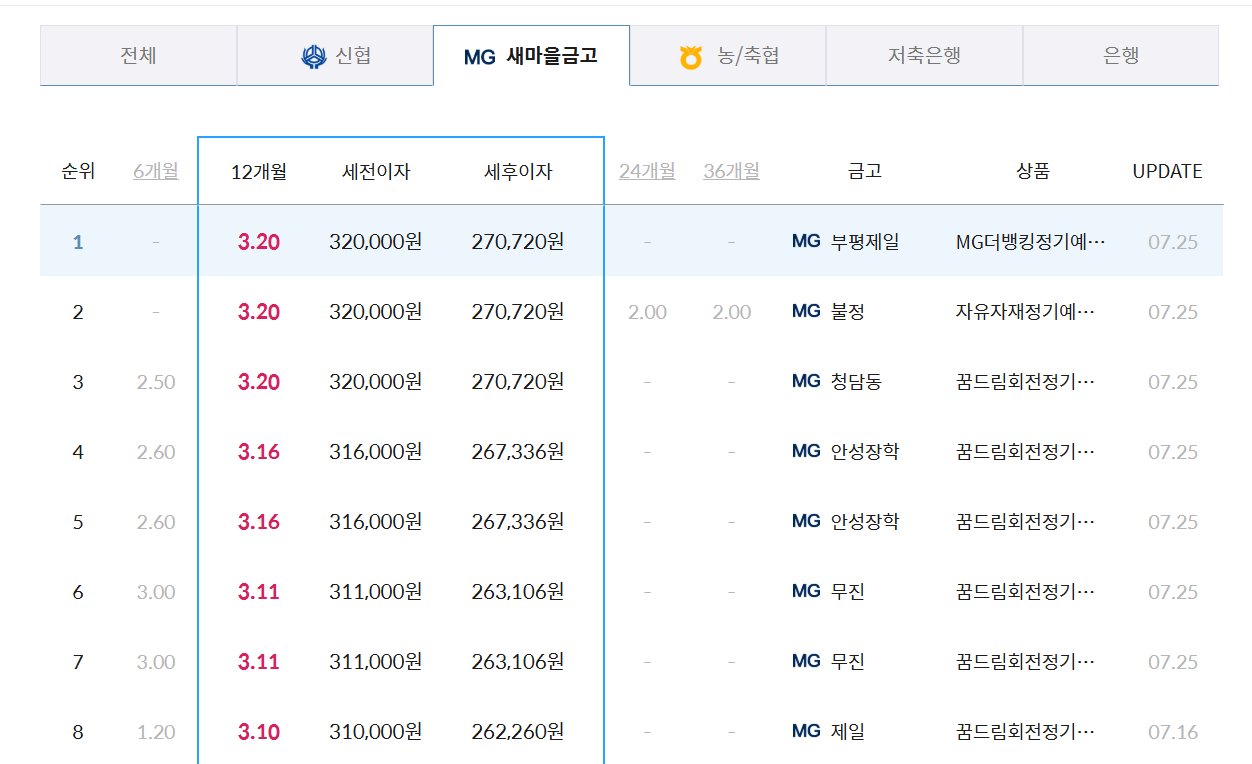
Task: Click the 불정 bank name
Action: (x=848, y=312)
